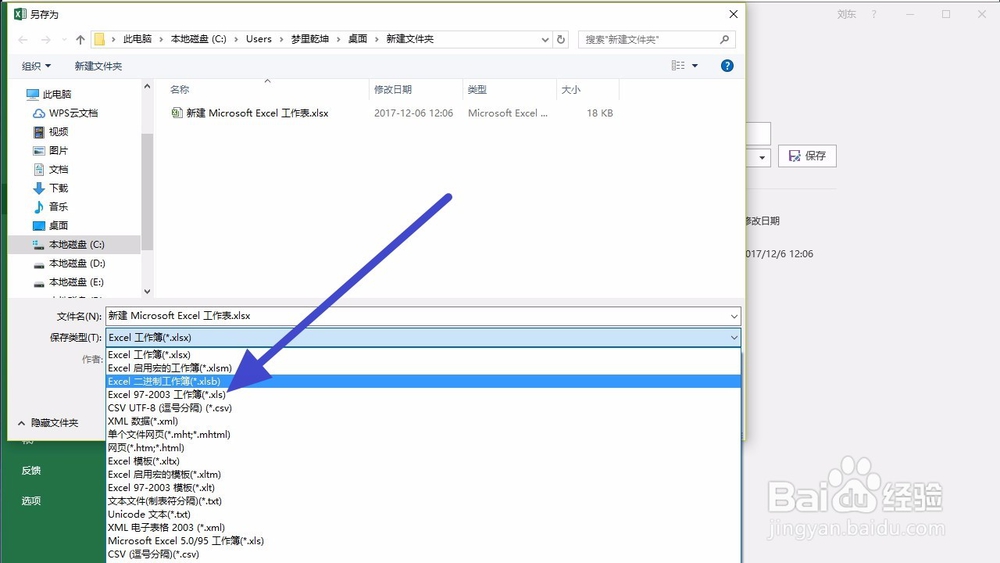Click 新建文件夹 breadcrumb in path

(409, 39)
